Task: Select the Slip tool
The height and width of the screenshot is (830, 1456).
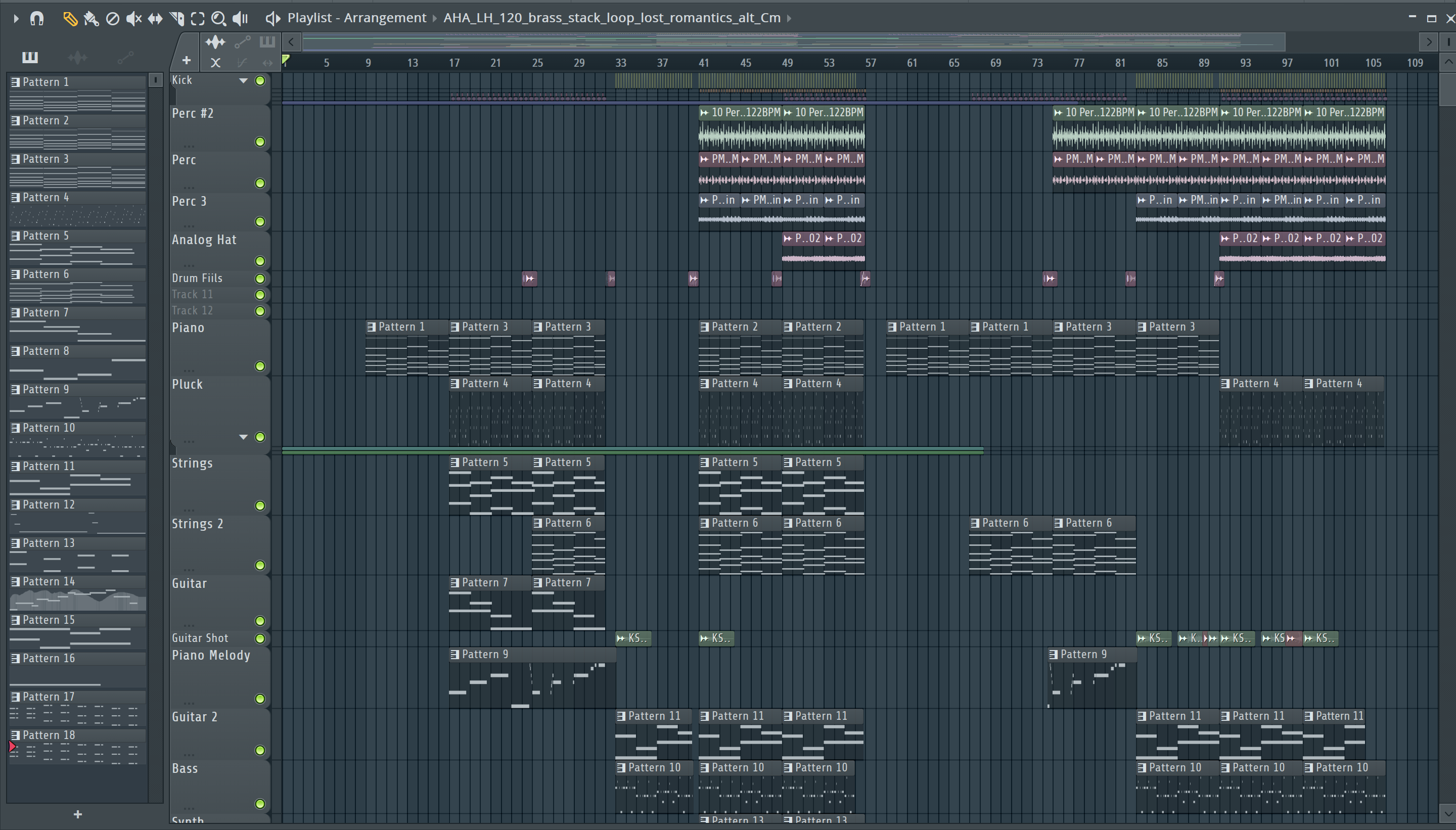Action: [155, 19]
